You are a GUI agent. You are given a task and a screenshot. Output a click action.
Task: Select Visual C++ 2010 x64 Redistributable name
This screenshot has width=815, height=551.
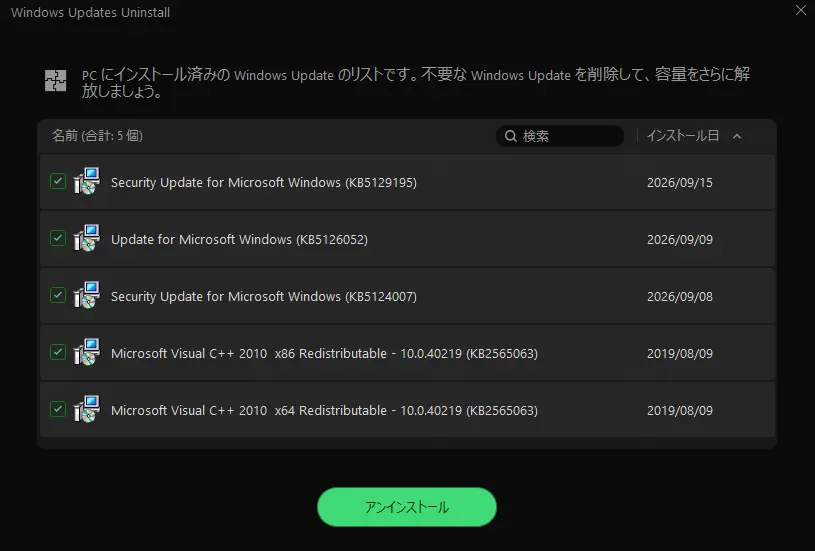[x=324, y=410]
